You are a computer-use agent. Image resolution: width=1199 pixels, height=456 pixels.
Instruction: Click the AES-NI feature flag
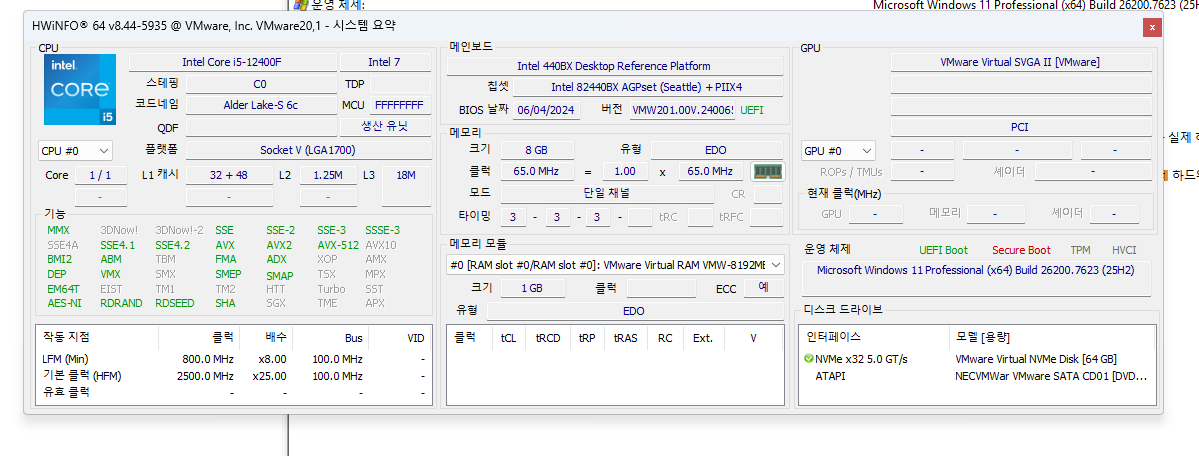(x=64, y=303)
